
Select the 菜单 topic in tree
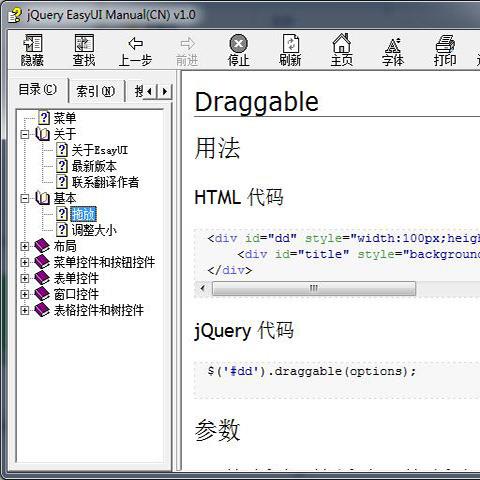pyautogui.click(x=65, y=118)
